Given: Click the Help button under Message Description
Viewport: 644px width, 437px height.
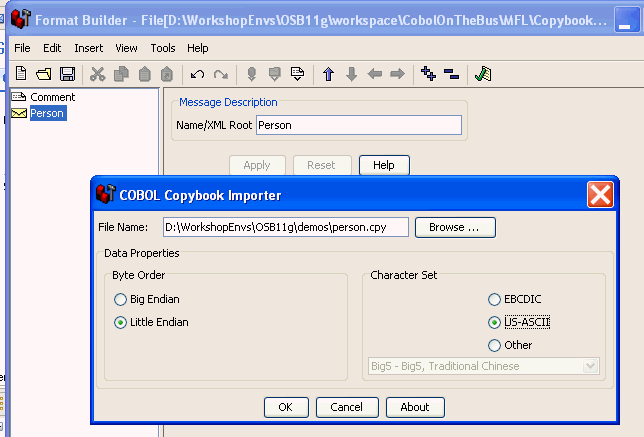Looking at the screenshot, I should (x=384, y=165).
